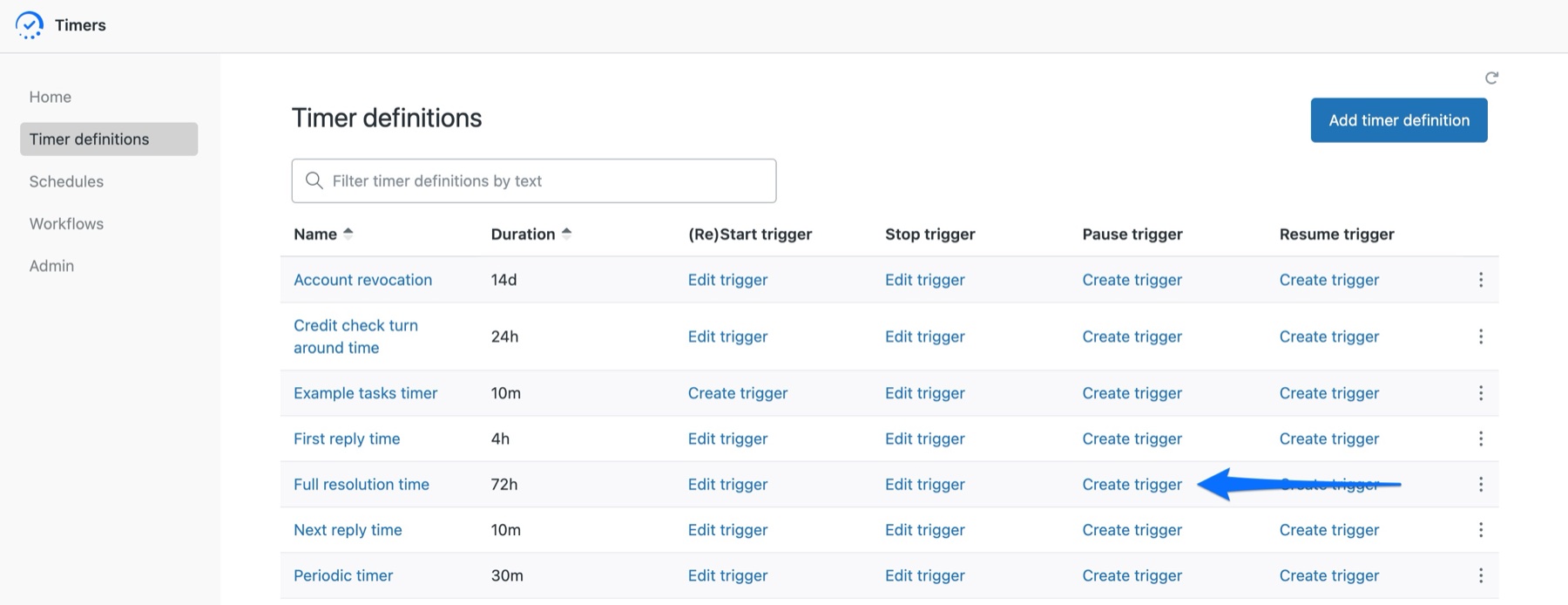Open the Full resolution time link

[362, 485]
